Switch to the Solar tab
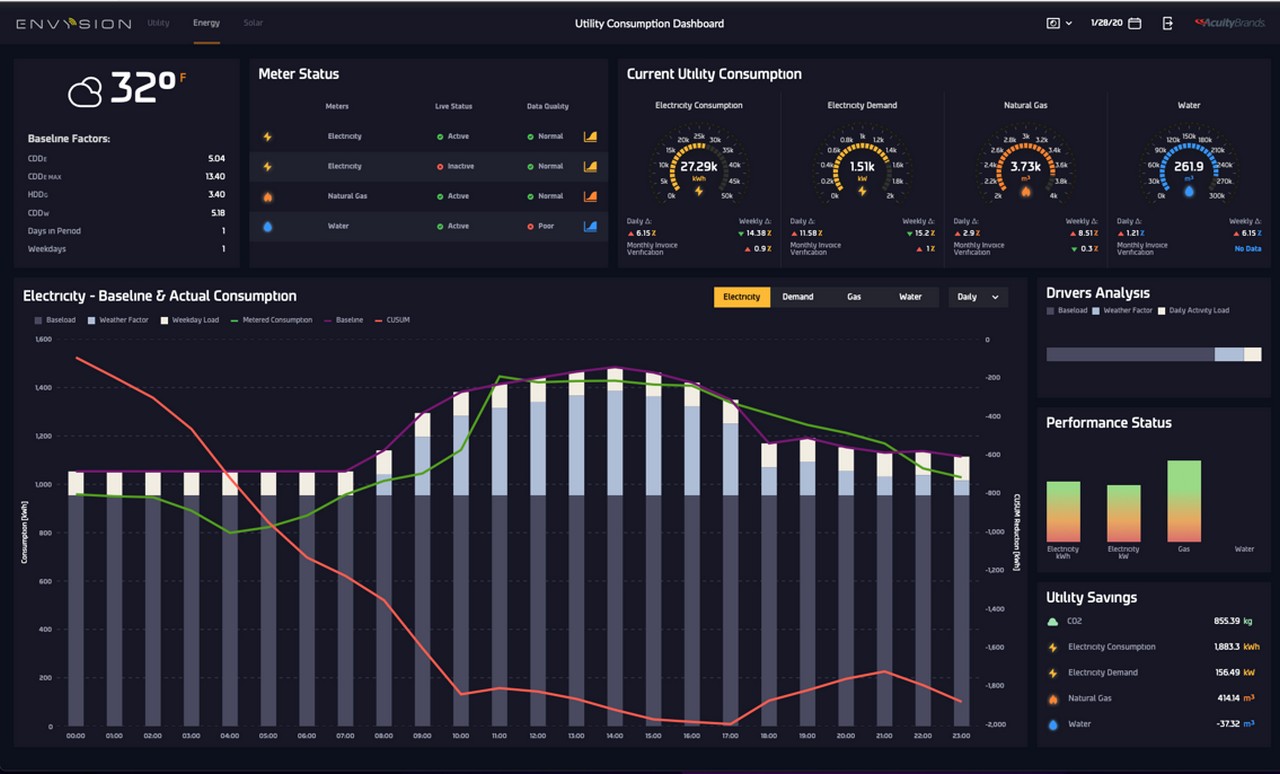 tap(253, 23)
